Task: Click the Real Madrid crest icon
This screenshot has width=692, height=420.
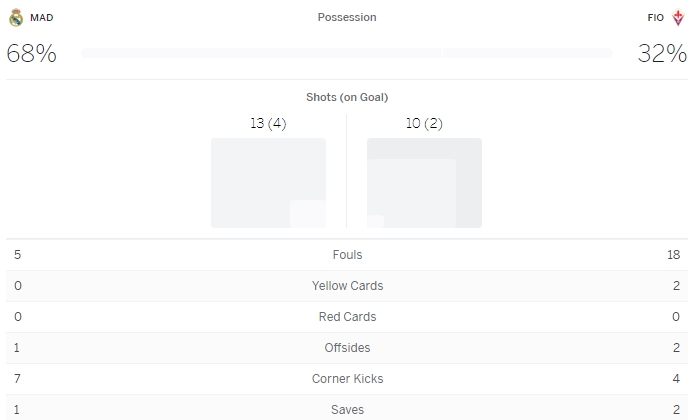Action: coord(15,17)
